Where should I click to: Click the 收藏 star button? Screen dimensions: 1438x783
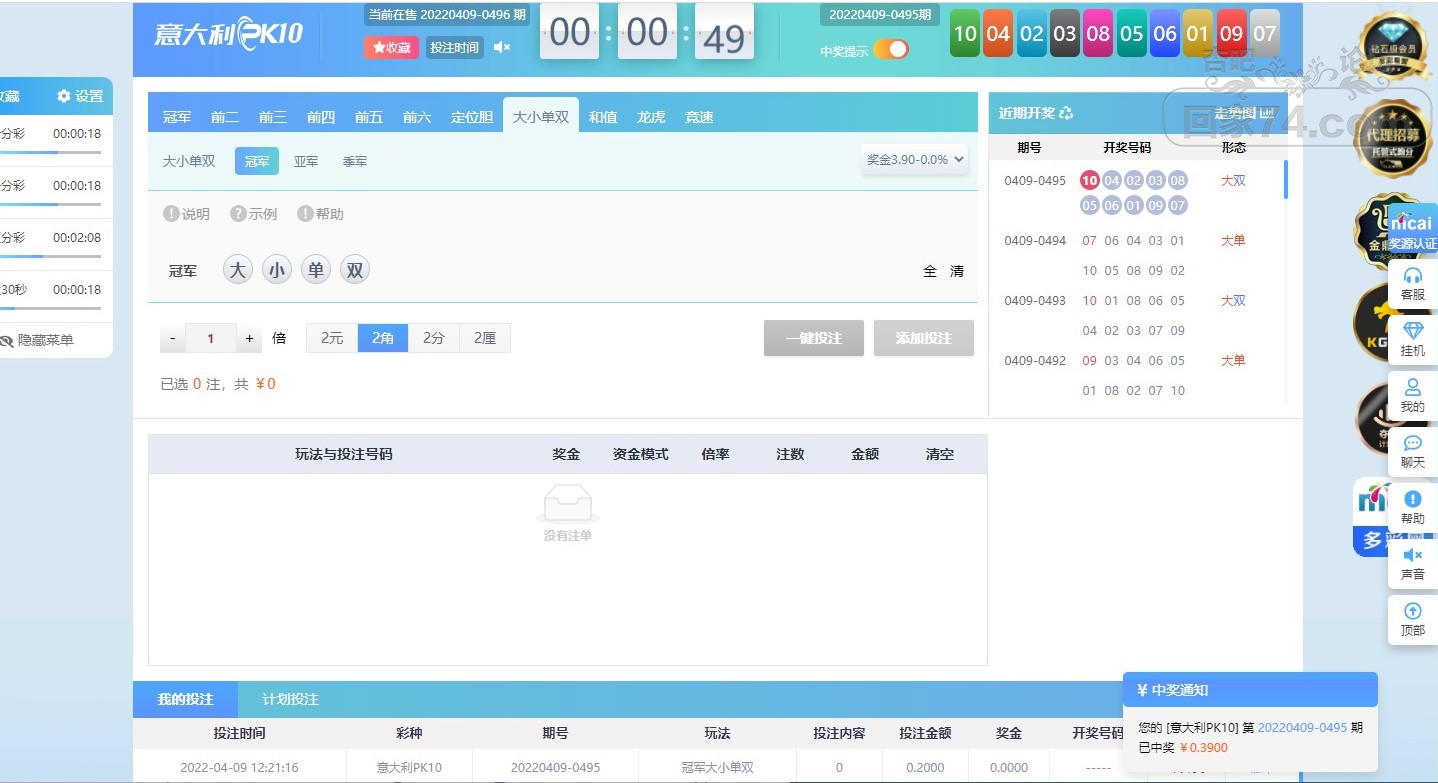pos(391,47)
